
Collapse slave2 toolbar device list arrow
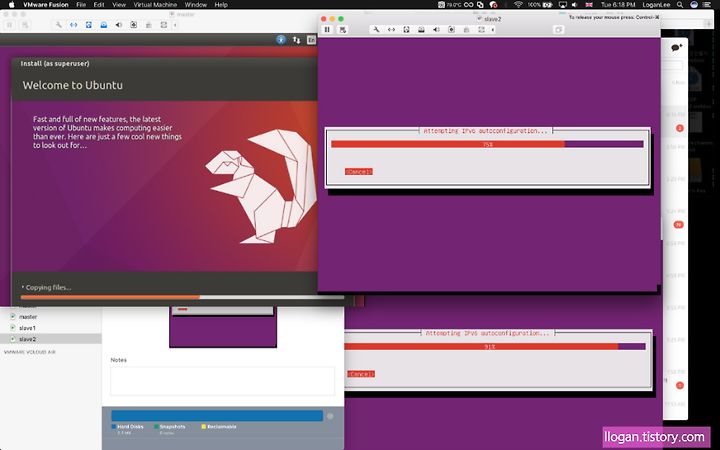493,29
